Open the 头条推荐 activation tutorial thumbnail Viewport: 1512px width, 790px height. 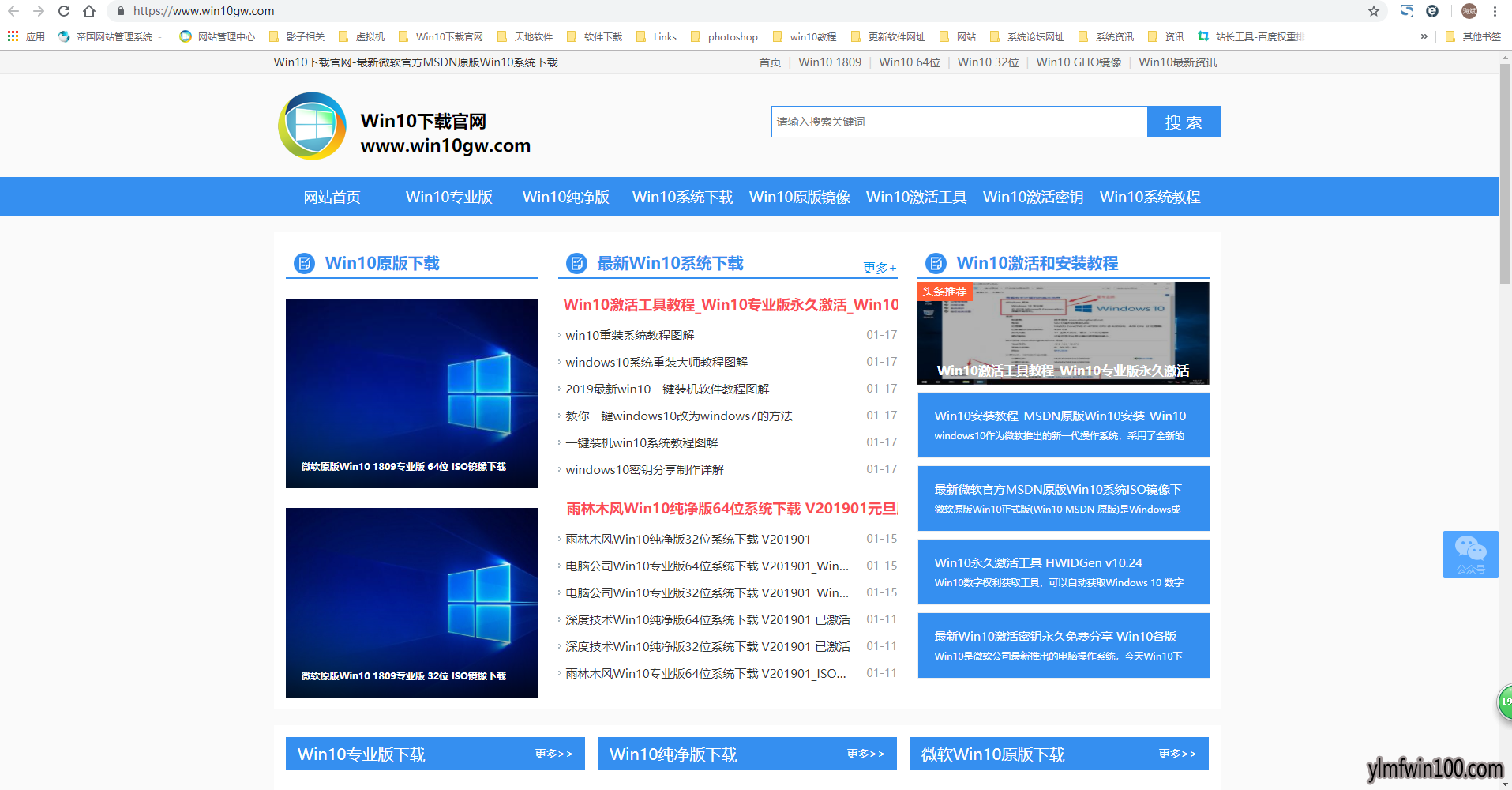[x=1064, y=333]
